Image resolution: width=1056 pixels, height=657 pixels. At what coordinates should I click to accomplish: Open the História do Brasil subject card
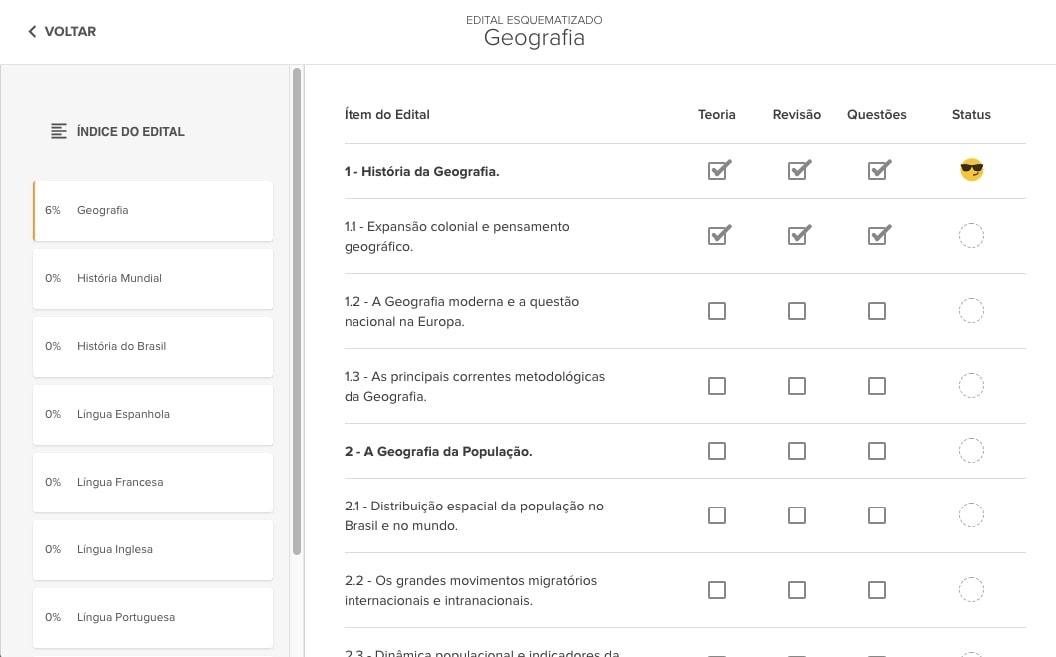click(153, 347)
